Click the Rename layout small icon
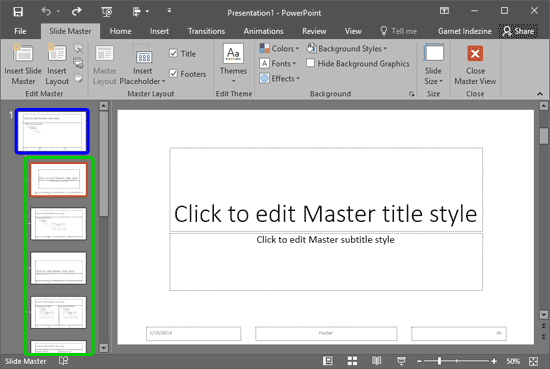The width and height of the screenshot is (550, 369). (x=78, y=63)
